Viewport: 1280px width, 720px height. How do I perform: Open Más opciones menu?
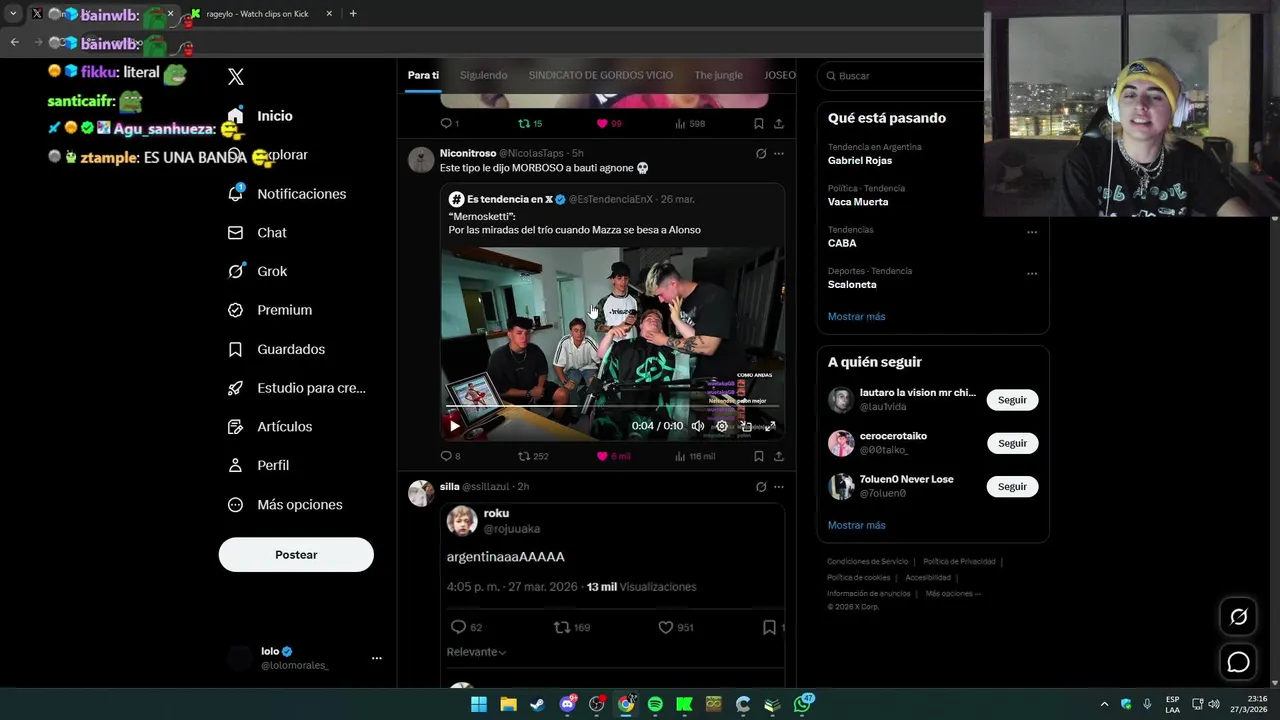[x=285, y=505]
